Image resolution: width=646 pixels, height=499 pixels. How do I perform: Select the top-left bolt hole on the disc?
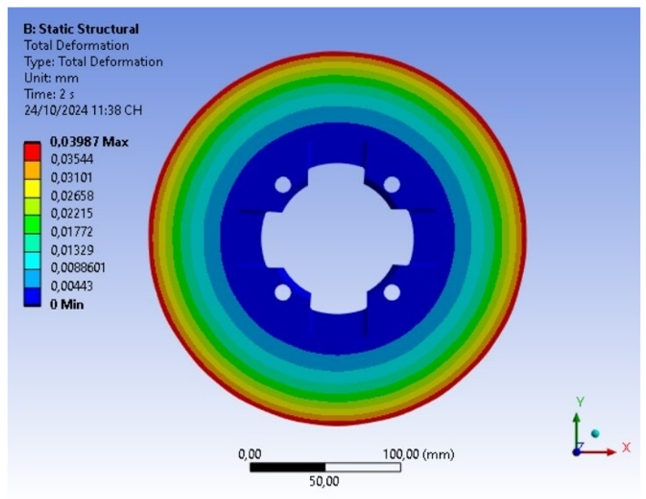coord(283,185)
